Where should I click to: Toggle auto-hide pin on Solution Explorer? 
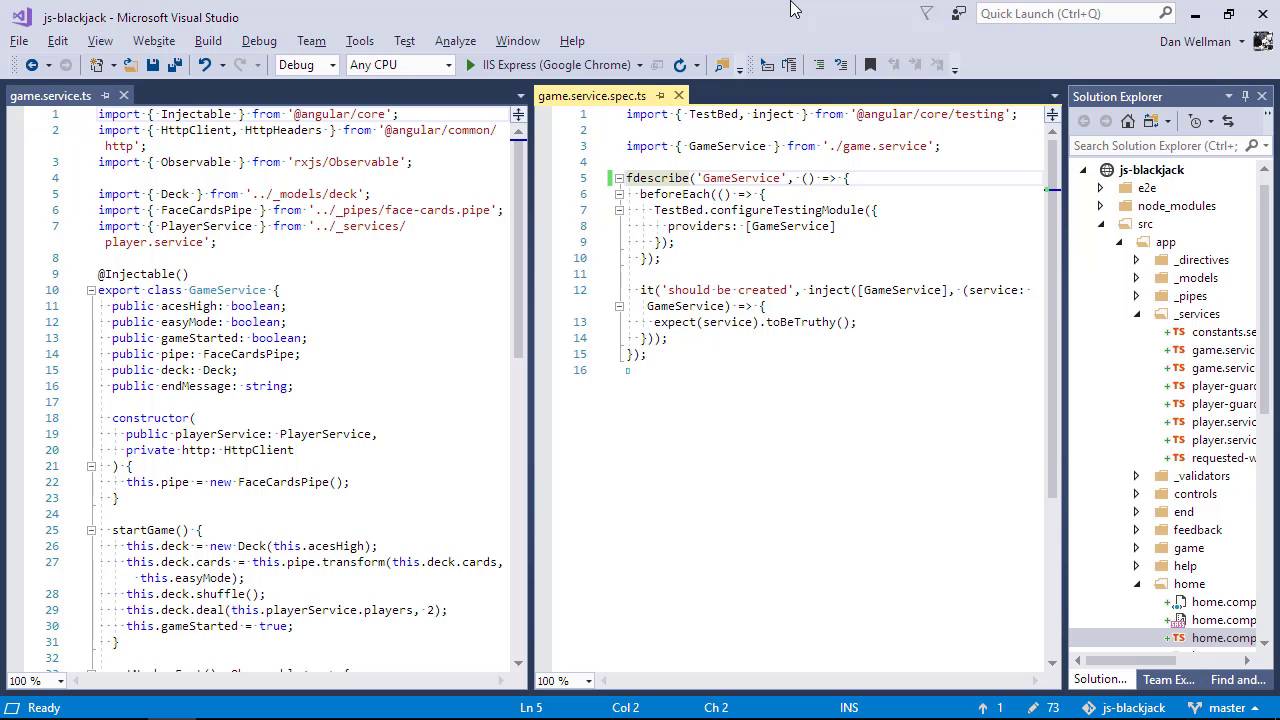pos(1245,96)
